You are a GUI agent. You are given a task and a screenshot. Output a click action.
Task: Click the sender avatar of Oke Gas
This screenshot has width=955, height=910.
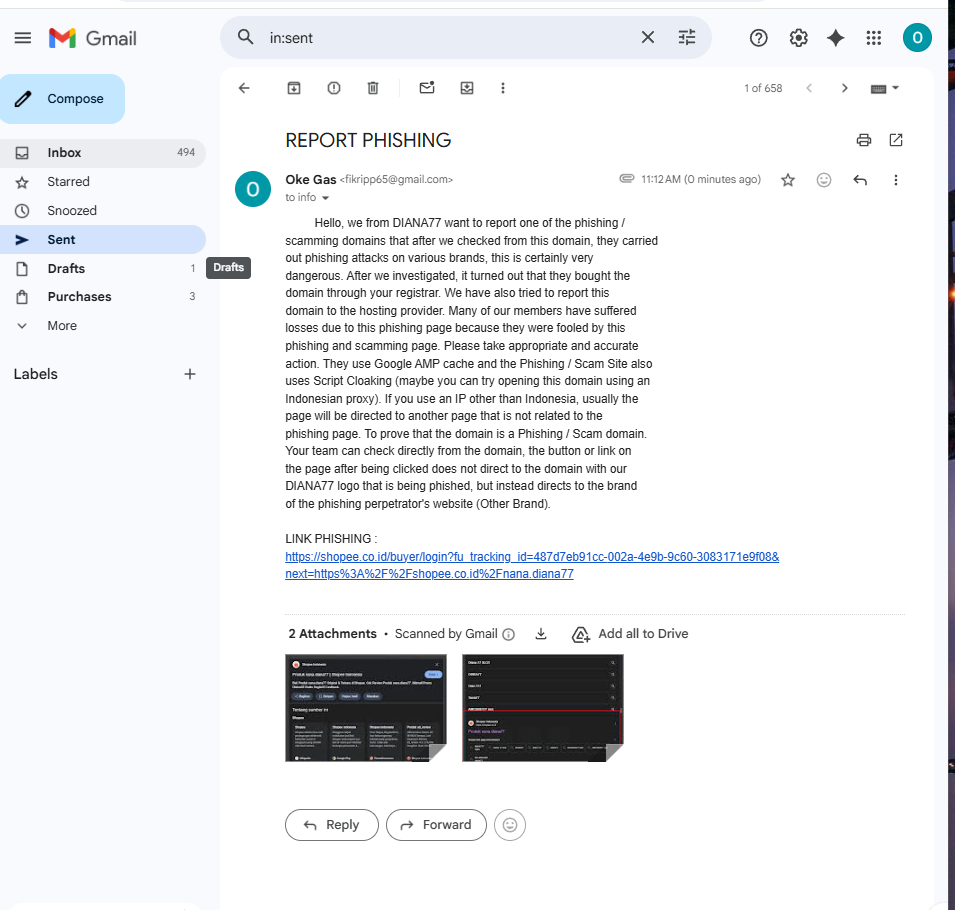253,189
